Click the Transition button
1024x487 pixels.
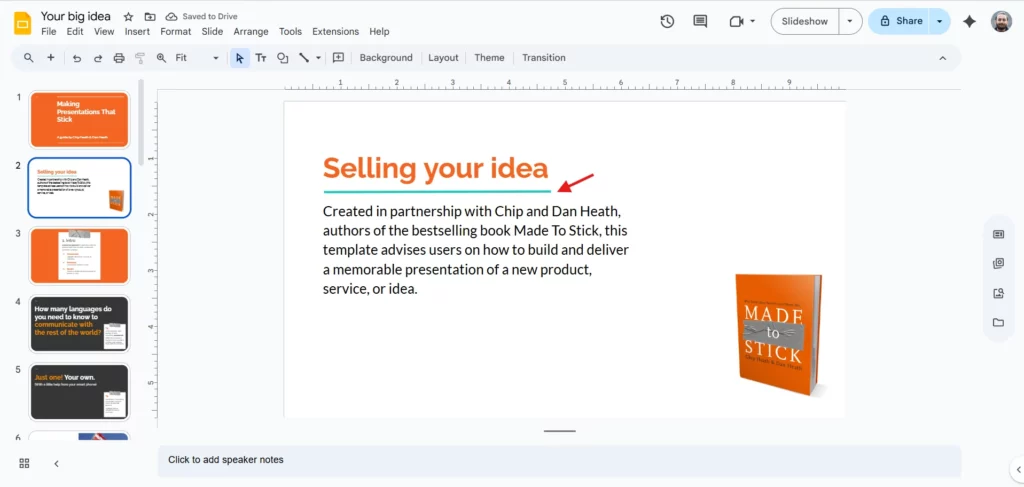(544, 57)
